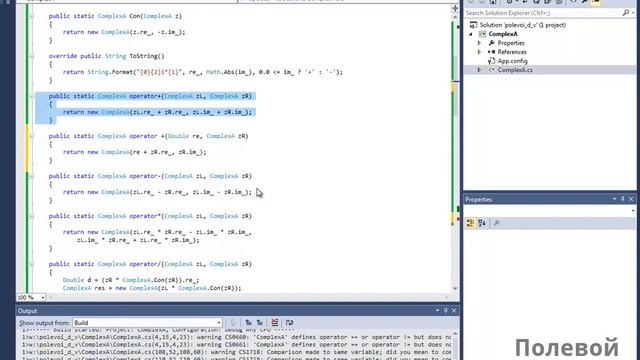Click Go to Next Message in Output
Image resolution: width=640 pixels, height=360 pixels.
[x=260, y=322]
